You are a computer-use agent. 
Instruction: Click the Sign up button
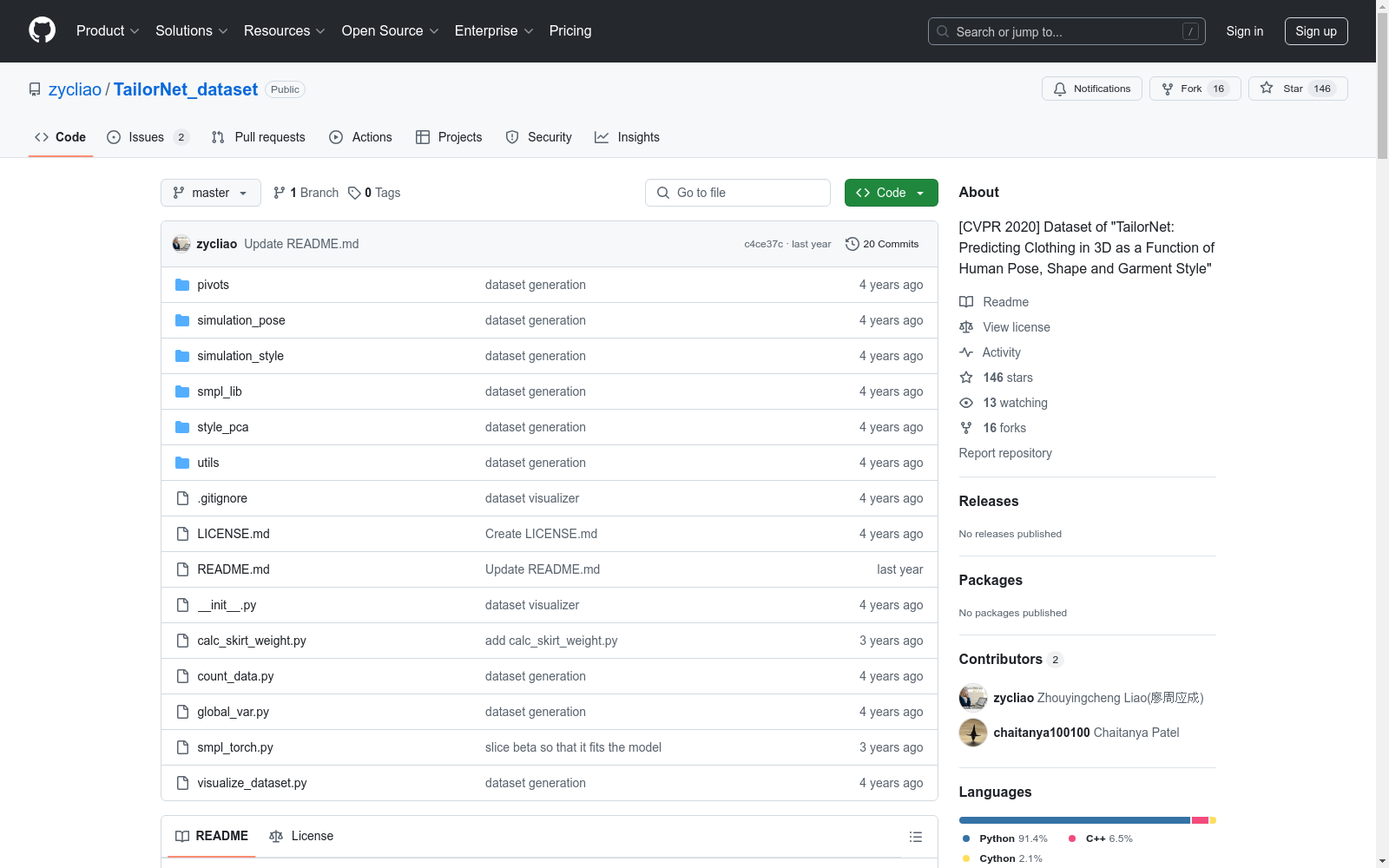coord(1315,31)
